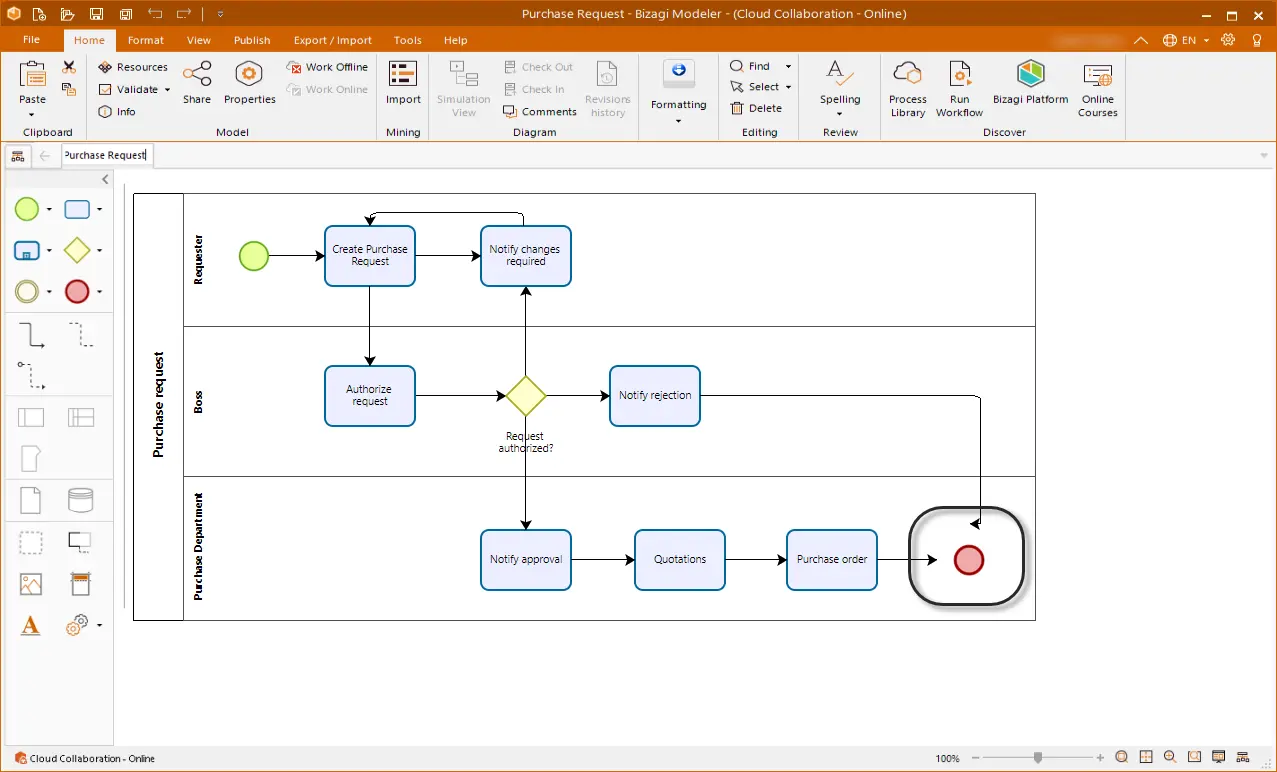Select the sequence flow connector in the palette

[x=32, y=334]
